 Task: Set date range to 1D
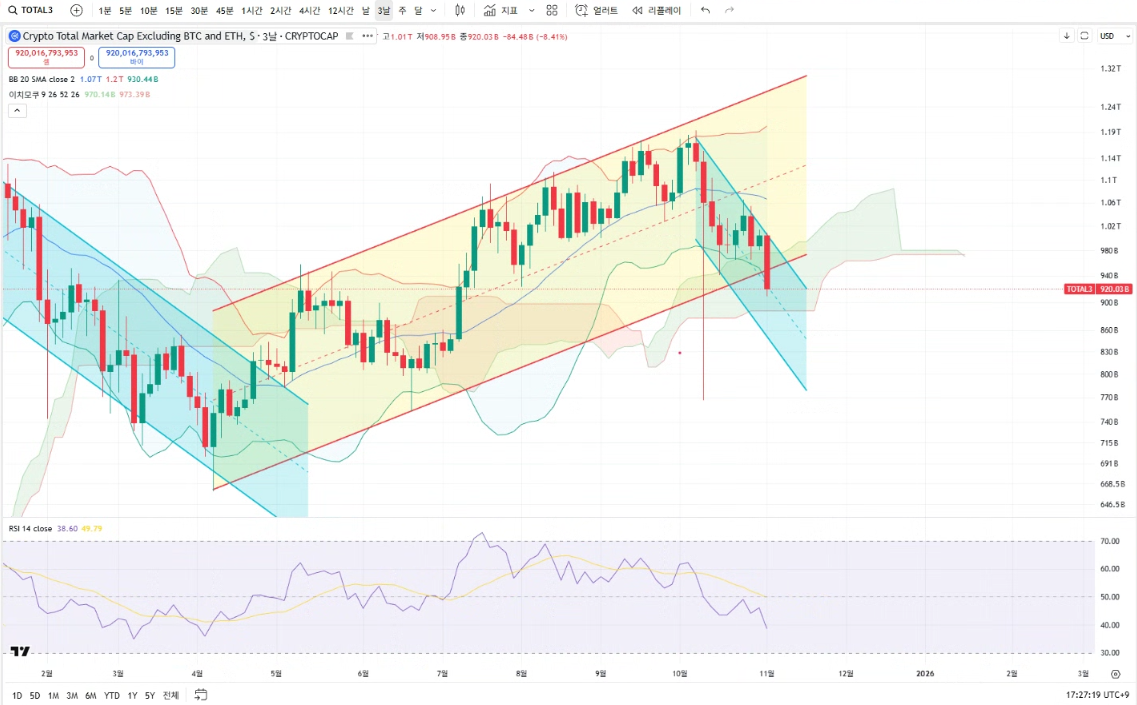point(17,696)
